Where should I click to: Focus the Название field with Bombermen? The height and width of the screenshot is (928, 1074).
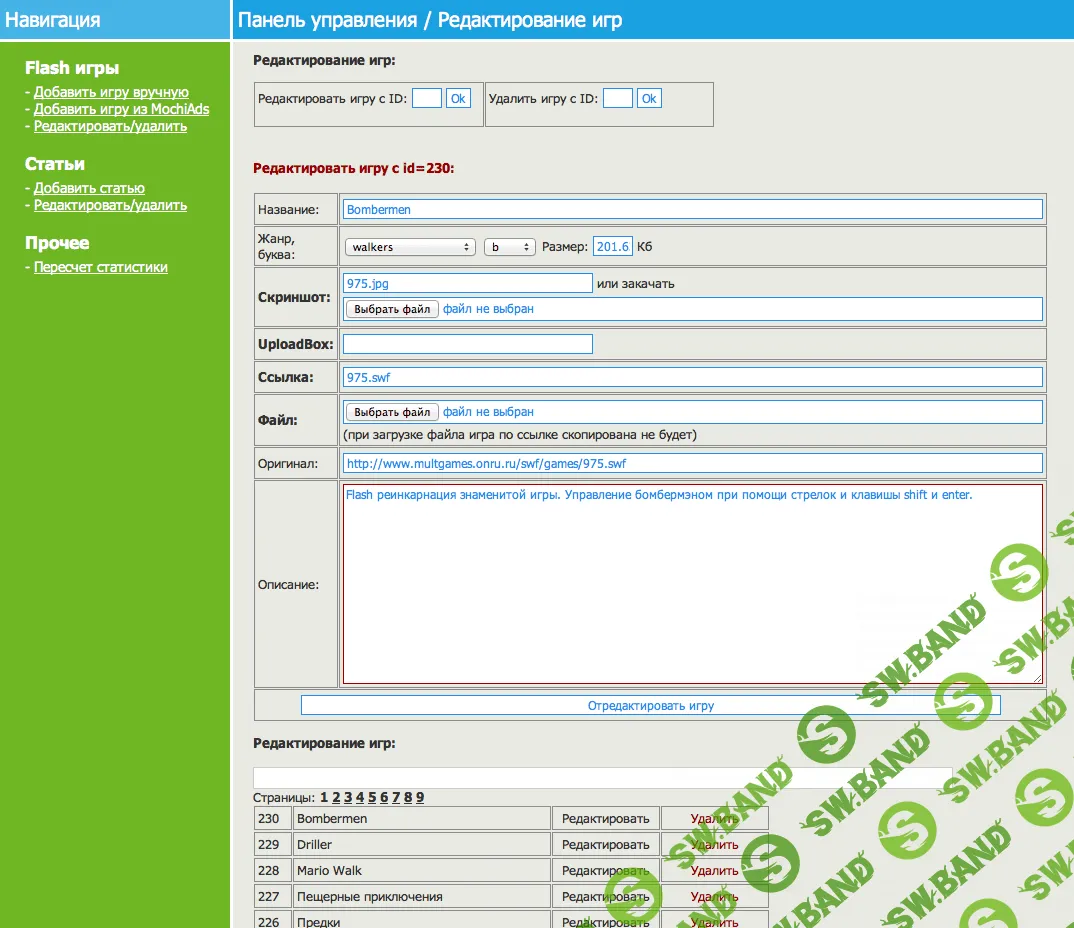click(692, 209)
